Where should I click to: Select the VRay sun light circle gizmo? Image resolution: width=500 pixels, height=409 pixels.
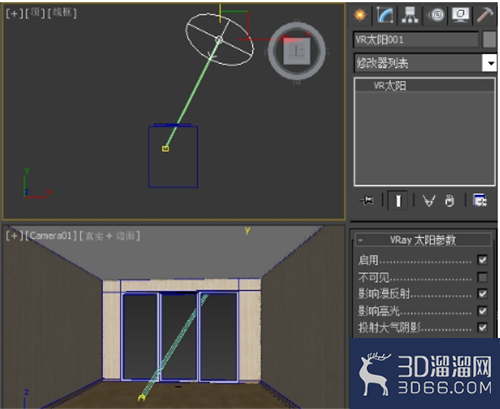click(x=220, y=40)
